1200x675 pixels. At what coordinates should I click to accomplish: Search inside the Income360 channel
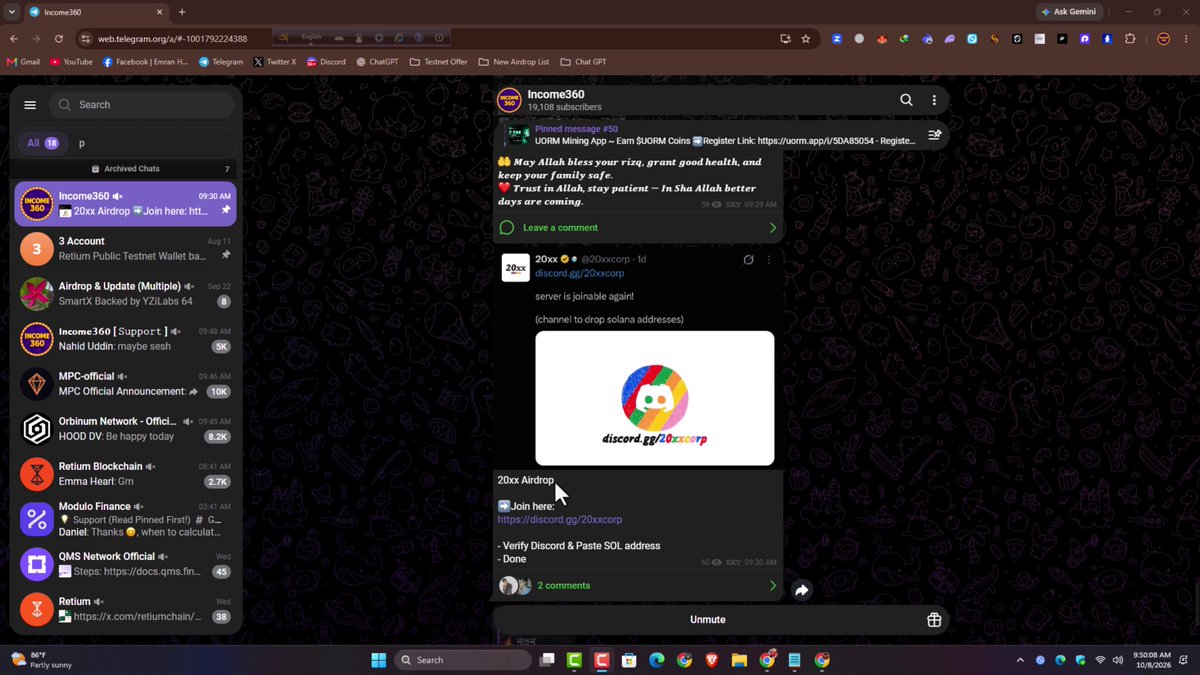pyautogui.click(x=906, y=100)
